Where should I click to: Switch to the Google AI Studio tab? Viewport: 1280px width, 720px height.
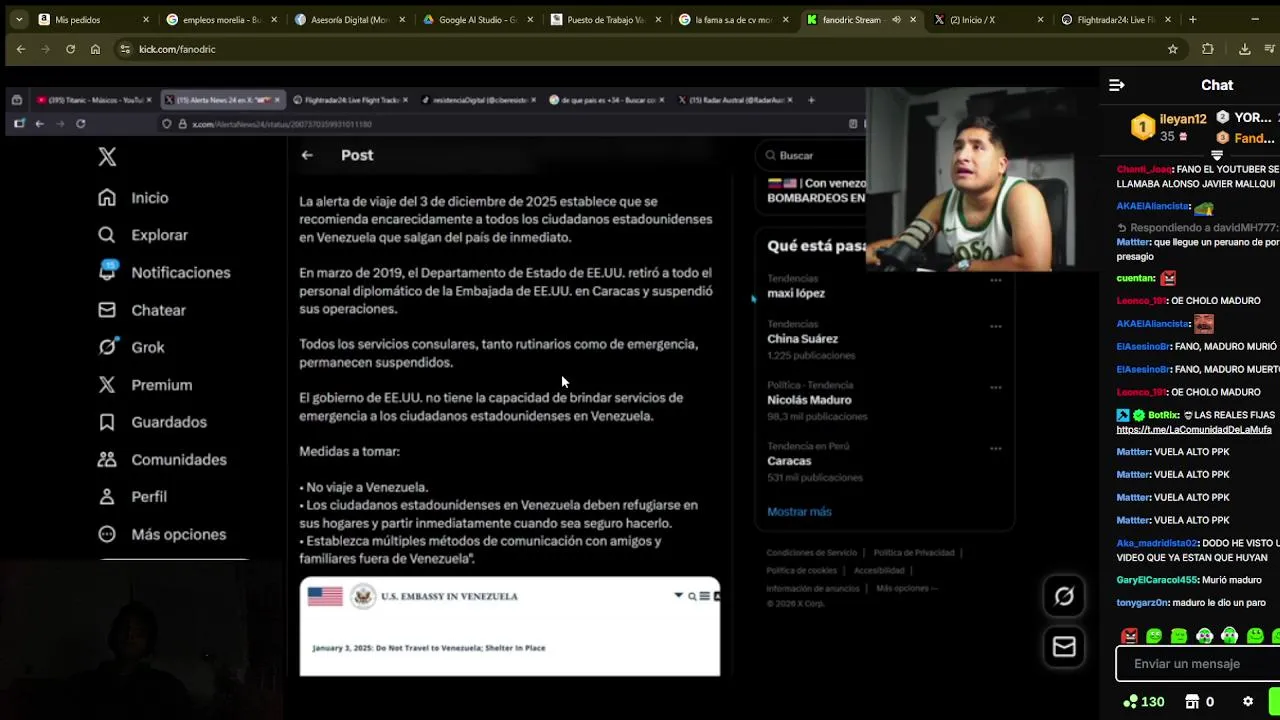click(477, 19)
